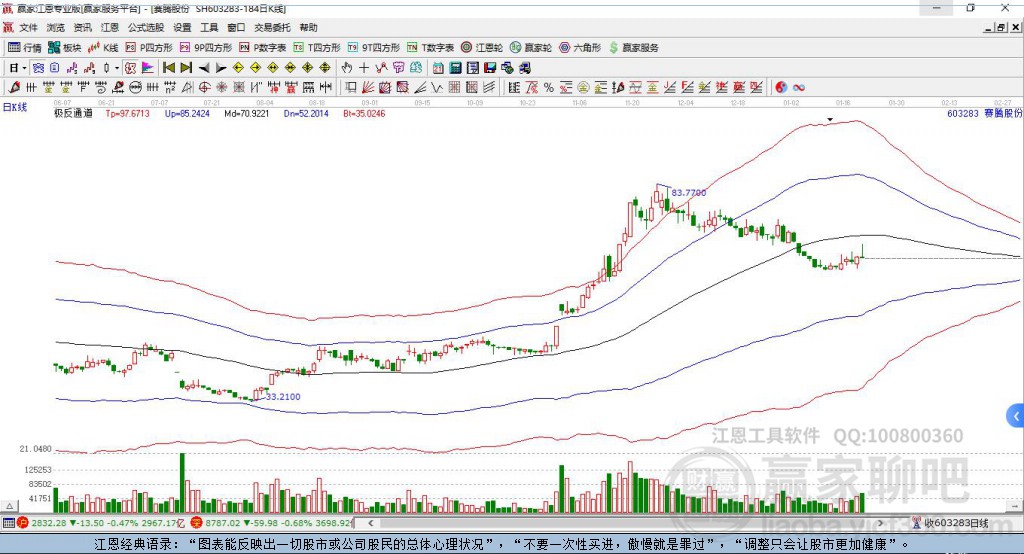Move chart left with black arrow

[204, 68]
